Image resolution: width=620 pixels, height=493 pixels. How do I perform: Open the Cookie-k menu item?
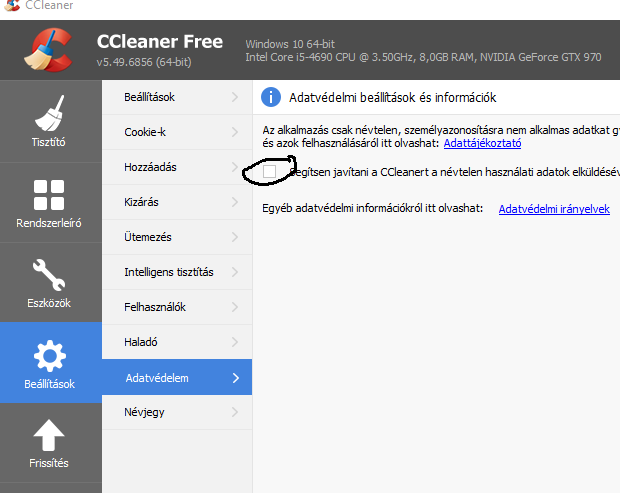(177, 132)
